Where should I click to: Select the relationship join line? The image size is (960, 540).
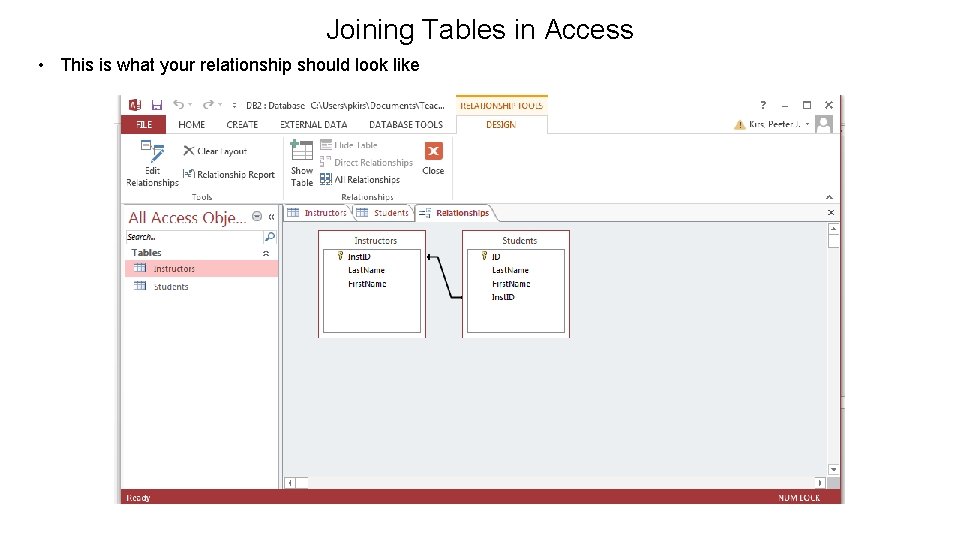(445, 278)
